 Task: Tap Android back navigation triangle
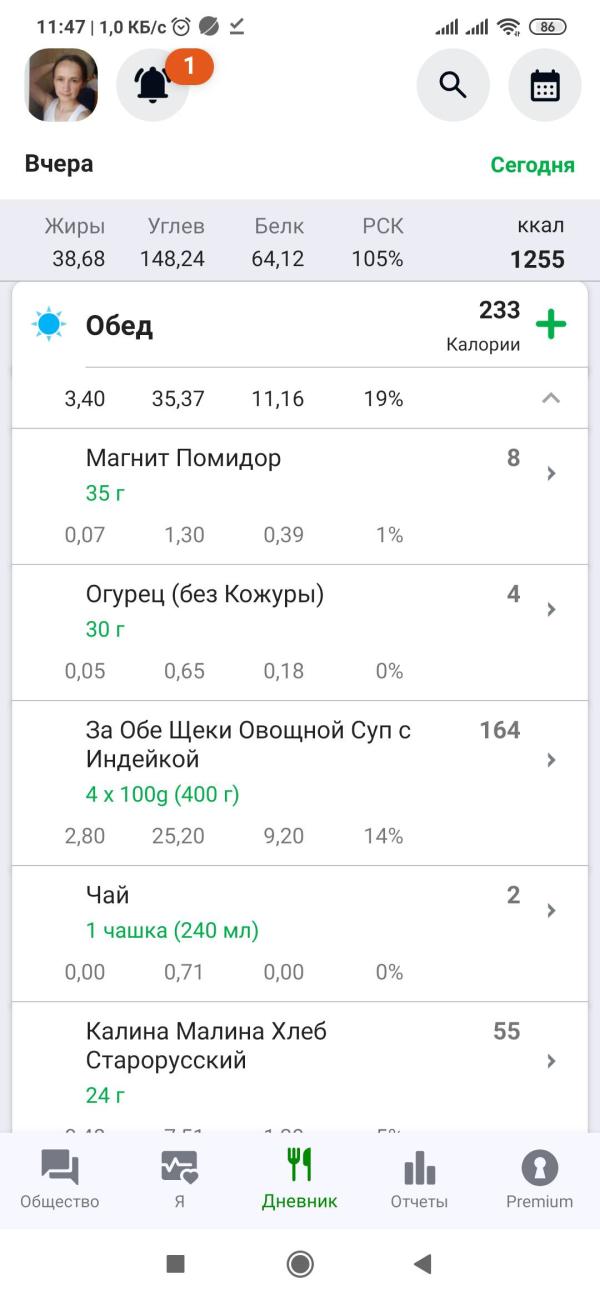click(422, 1264)
